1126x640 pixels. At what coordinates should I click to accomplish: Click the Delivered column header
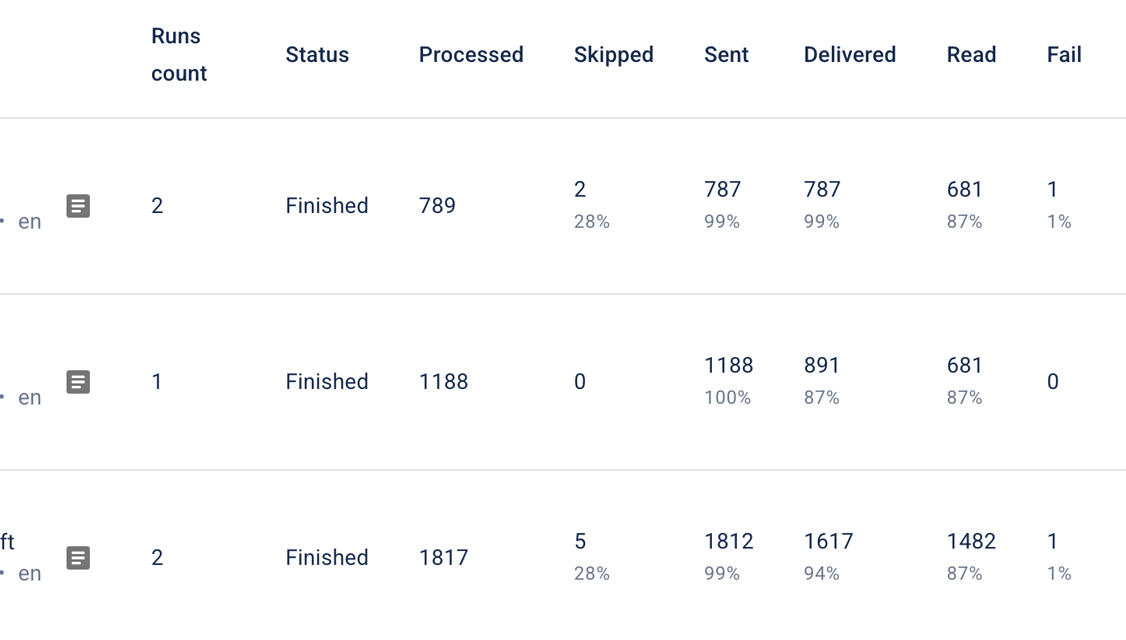click(849, 55)
